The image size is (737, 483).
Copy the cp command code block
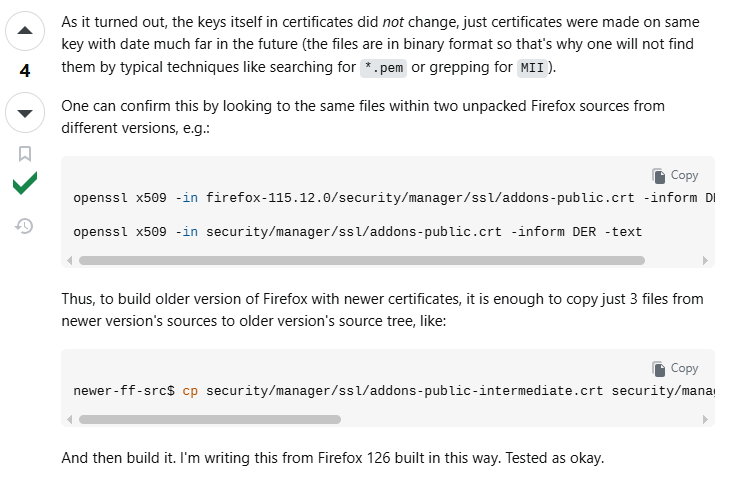point(675,368)
